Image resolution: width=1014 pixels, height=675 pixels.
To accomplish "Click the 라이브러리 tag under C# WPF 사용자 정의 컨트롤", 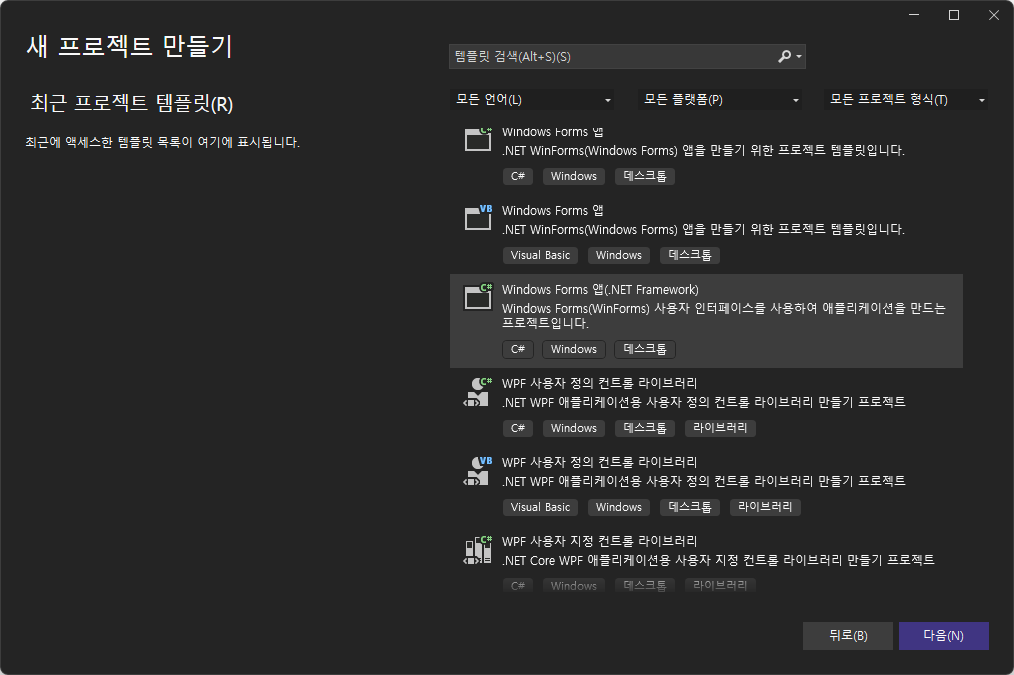I will [x=720, y=428].
